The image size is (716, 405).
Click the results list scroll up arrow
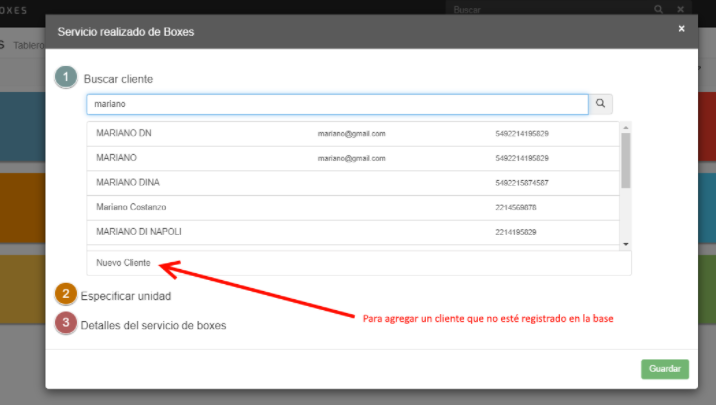(626, 127)
